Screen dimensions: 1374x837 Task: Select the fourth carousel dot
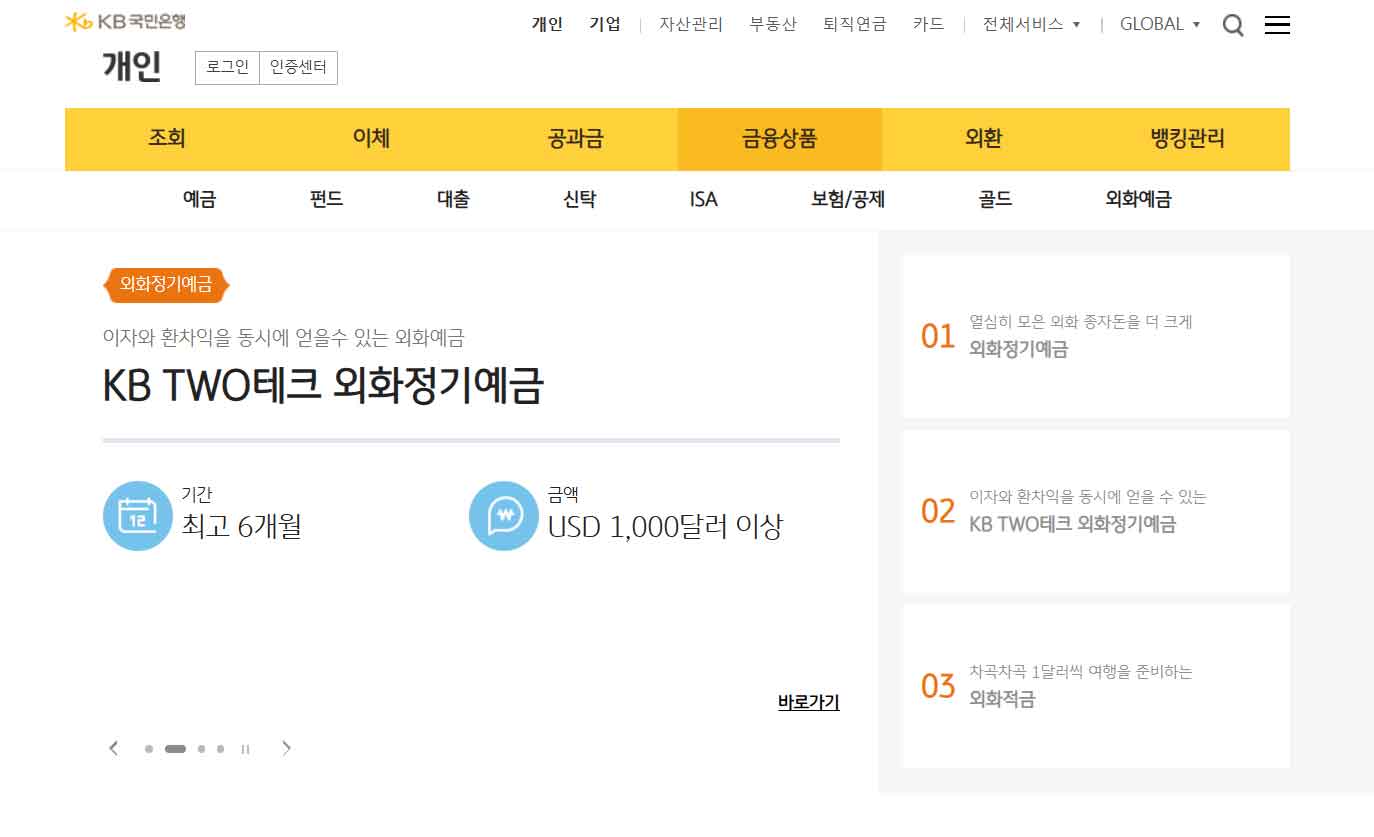[220, 749]
